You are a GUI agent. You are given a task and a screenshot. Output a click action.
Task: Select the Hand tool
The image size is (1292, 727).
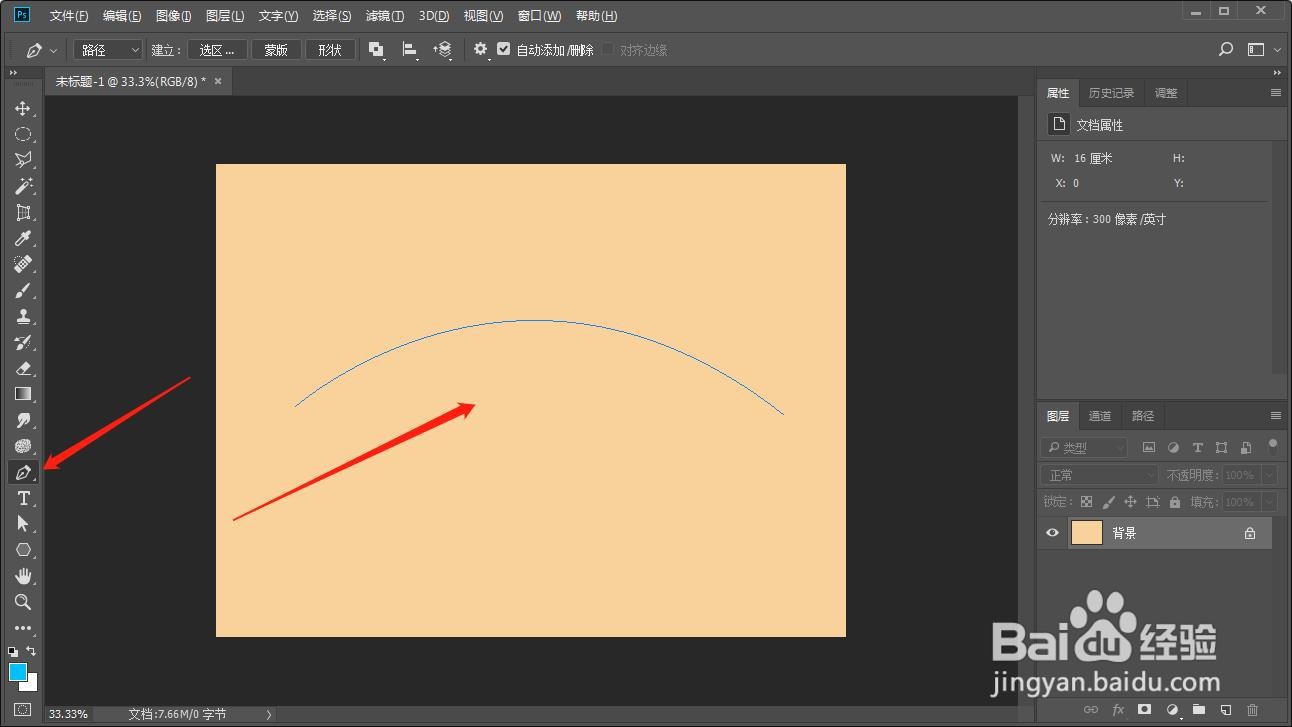pos(23,576)
